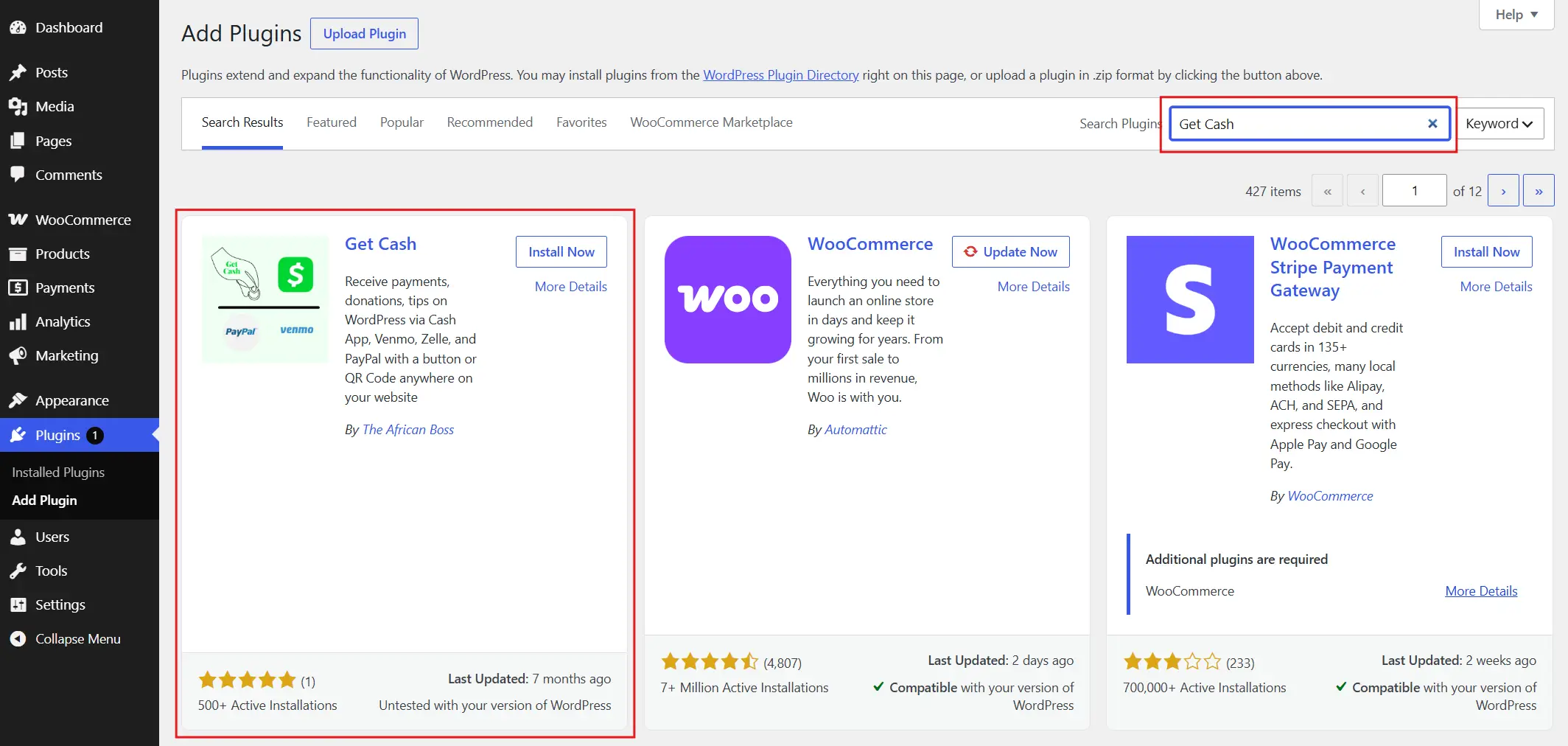Click the Stripe gateway 233 star rating
This screenshot has width=1568, height=746.
coord(1172,661)
